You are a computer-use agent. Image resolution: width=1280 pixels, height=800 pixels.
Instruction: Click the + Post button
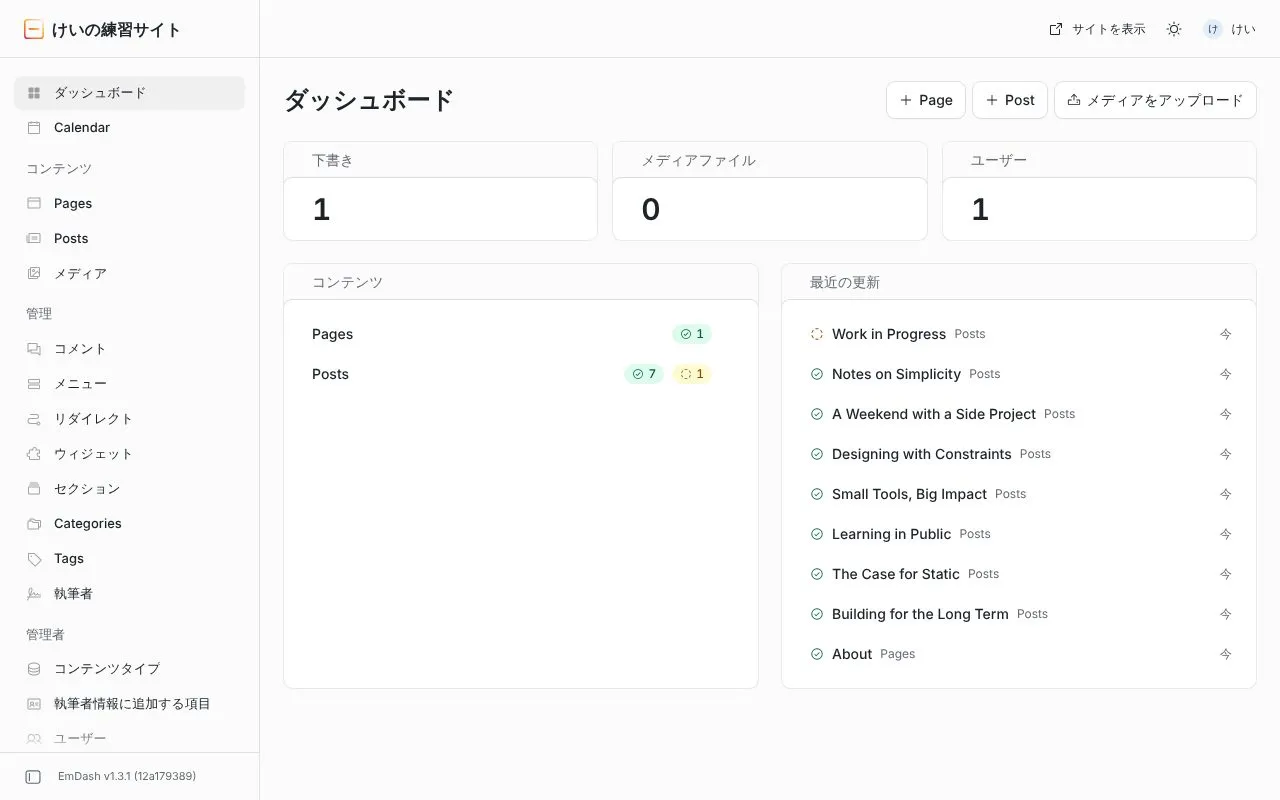click(1010, 100)
